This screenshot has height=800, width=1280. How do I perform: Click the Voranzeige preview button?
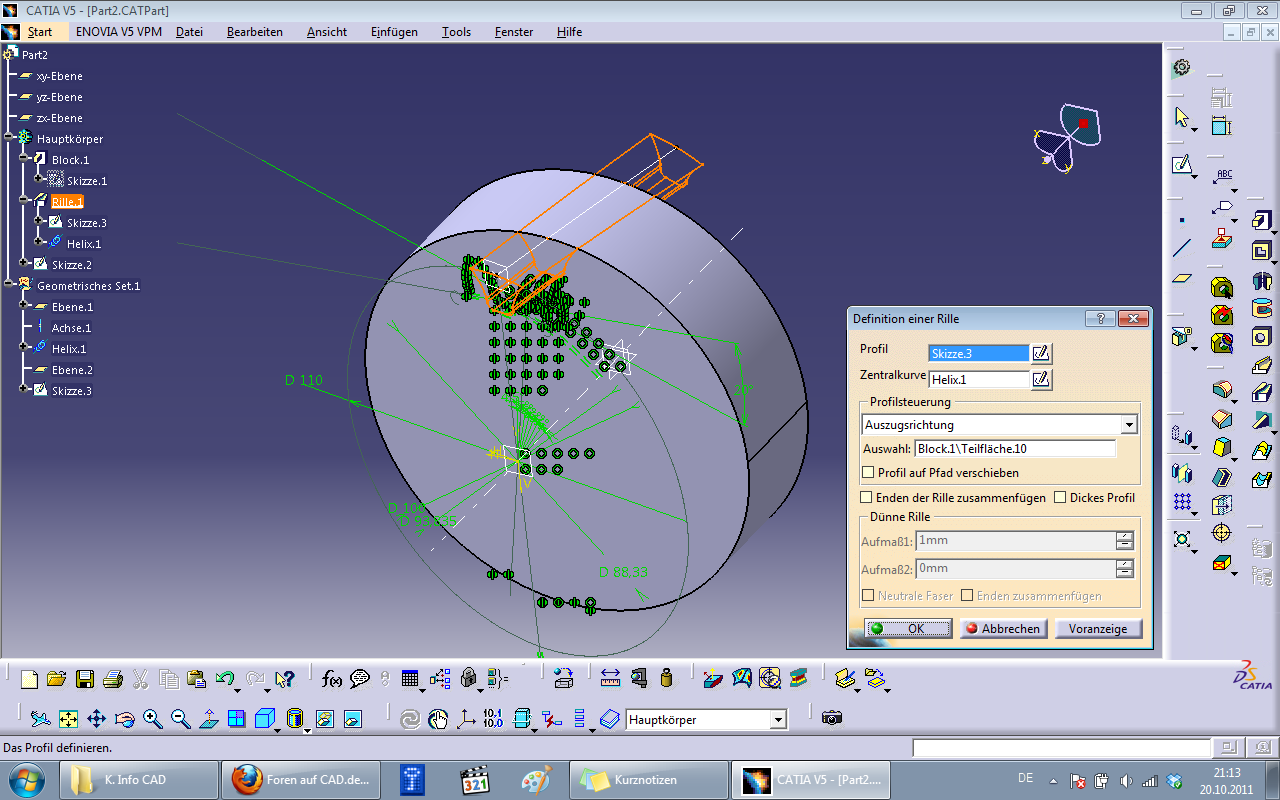(1098, 629)
